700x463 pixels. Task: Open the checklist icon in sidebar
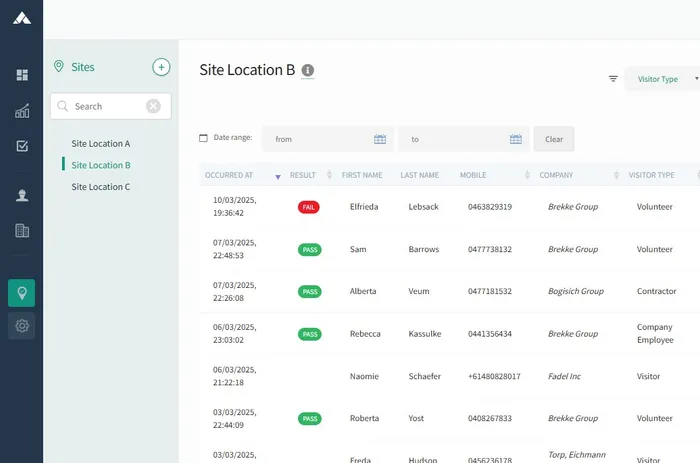coord(22,146)
